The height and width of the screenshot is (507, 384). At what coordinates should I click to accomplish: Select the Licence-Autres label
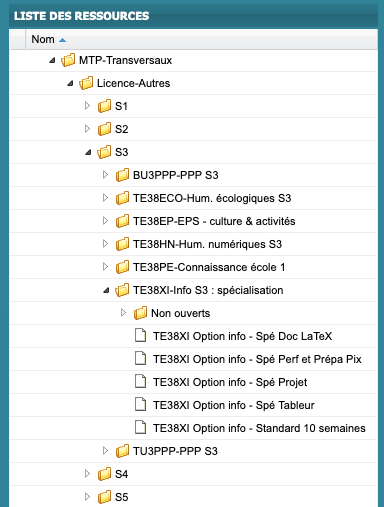[133, 83]
